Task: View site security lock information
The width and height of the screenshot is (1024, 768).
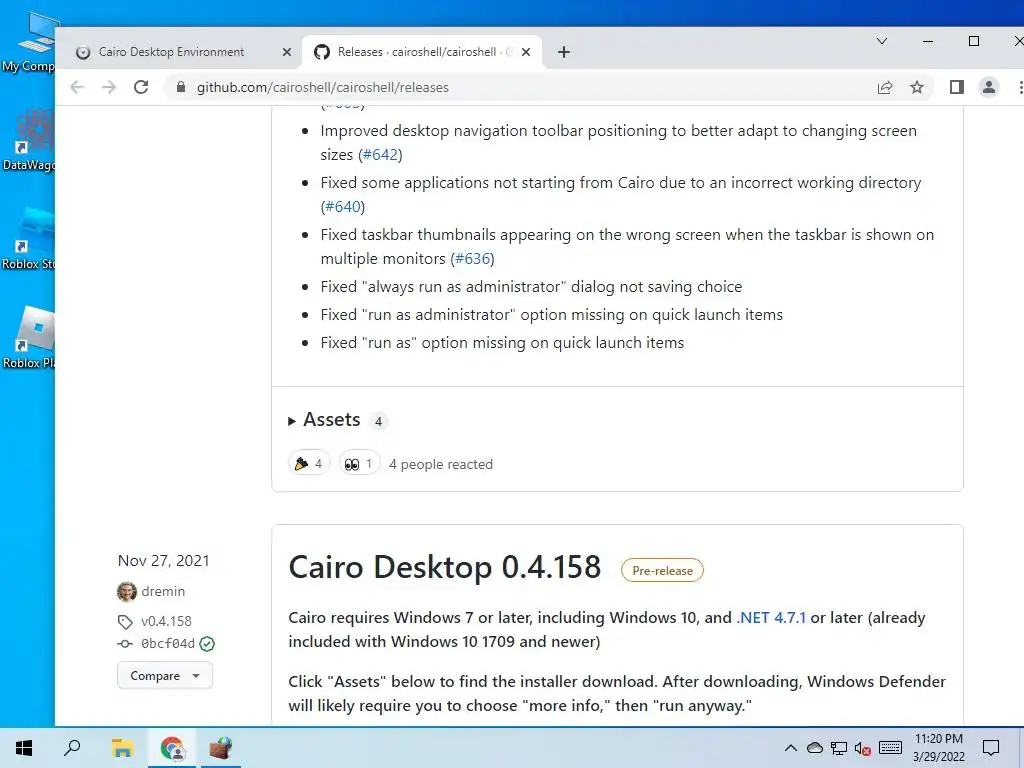Action: 181,87
